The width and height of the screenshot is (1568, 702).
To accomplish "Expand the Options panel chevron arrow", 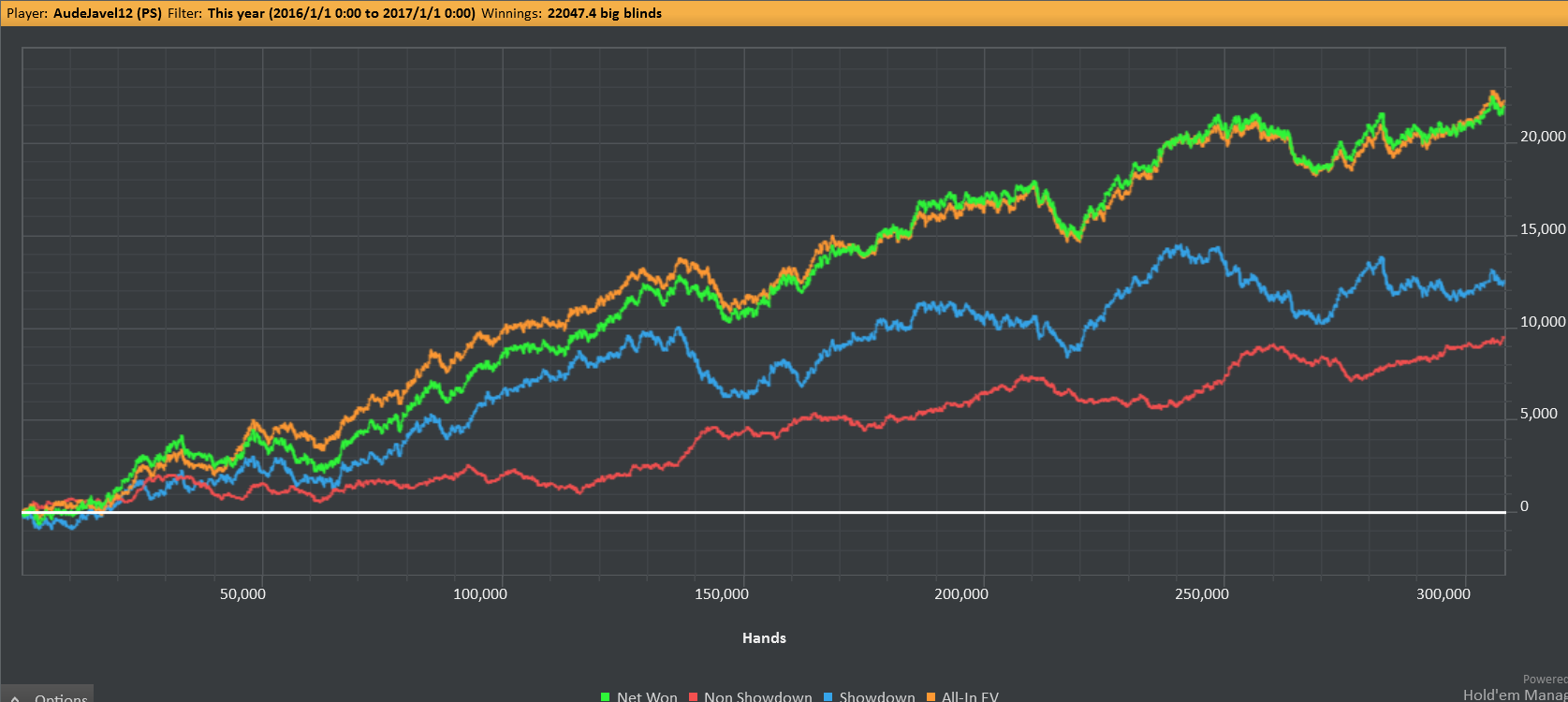I will click(x=16, y=697).
